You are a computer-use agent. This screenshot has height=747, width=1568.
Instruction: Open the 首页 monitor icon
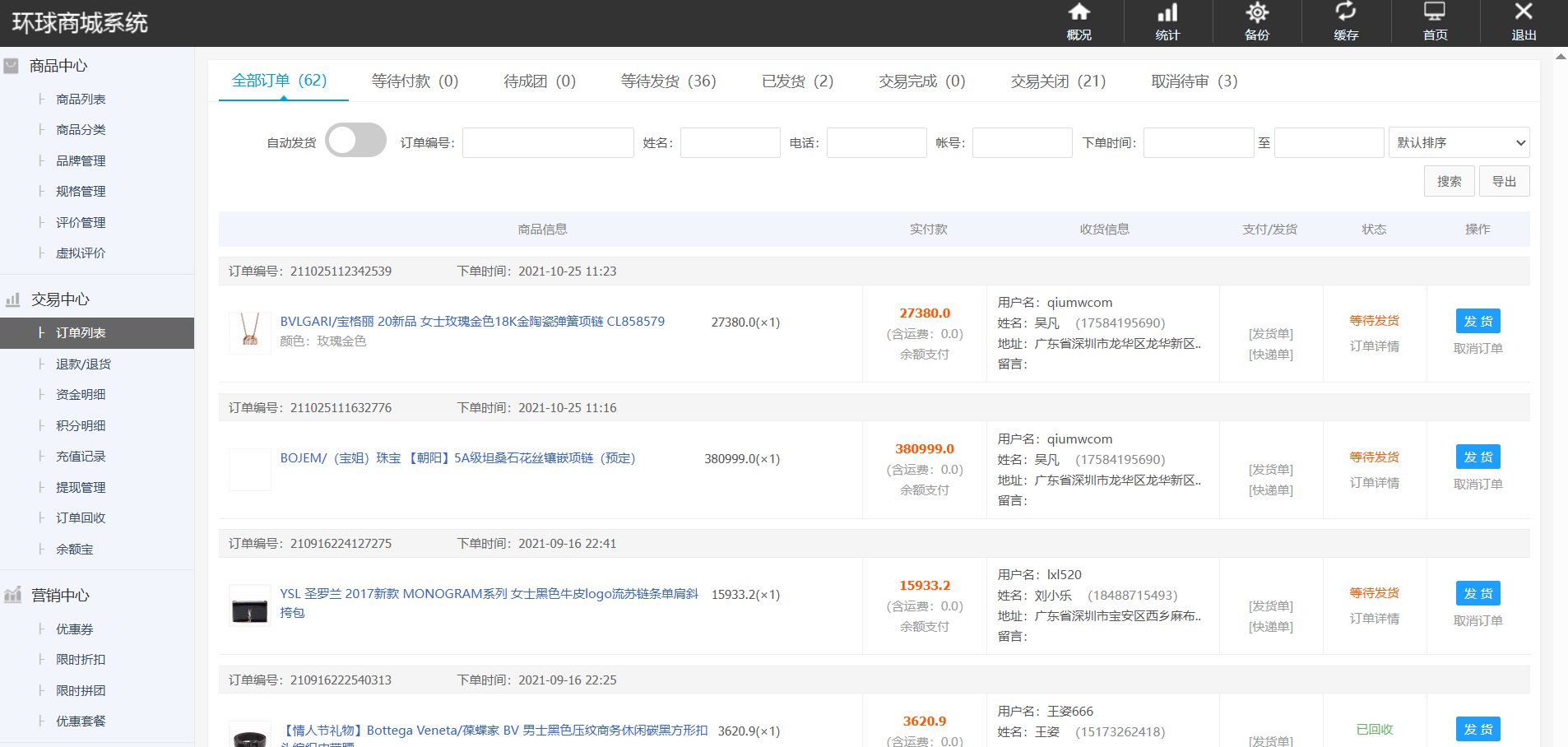(1435, 12)
